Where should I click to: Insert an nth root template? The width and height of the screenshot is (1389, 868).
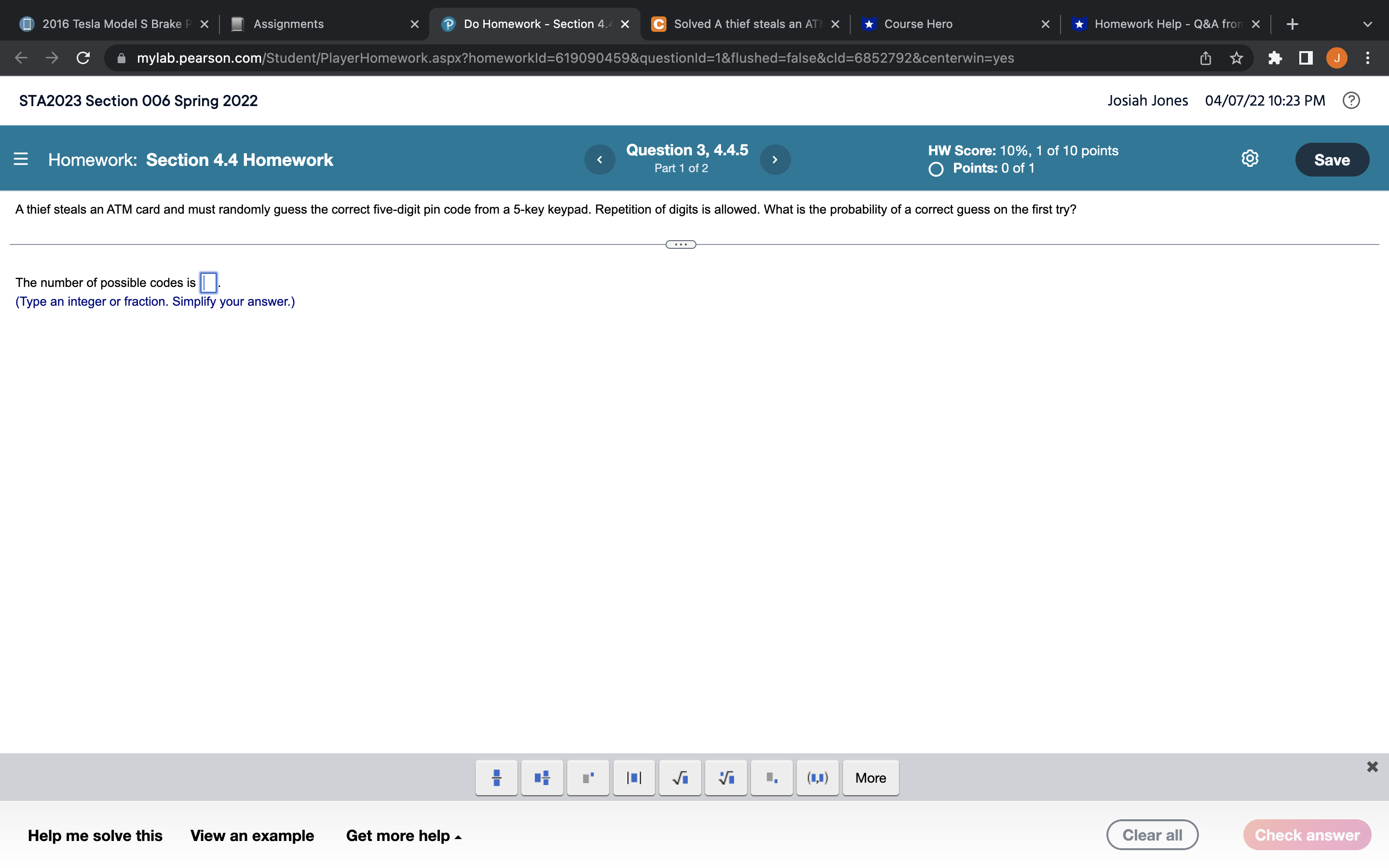[725, 778]
